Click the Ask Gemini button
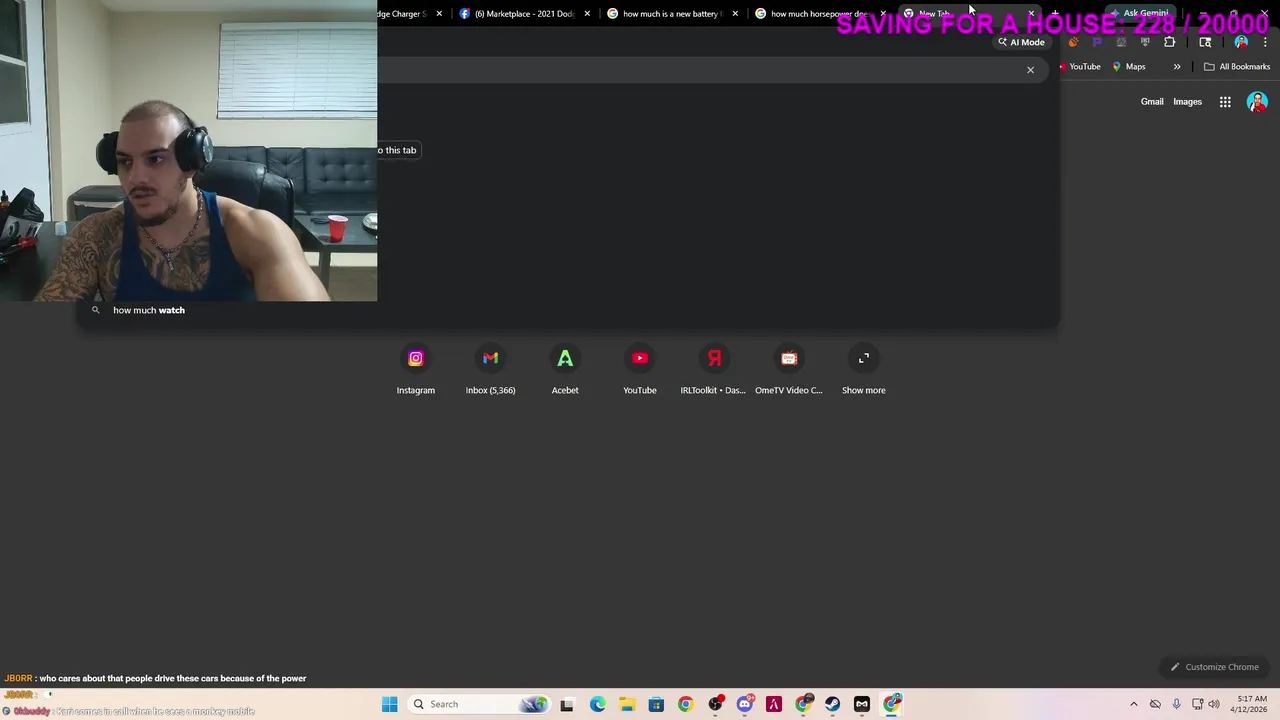The height and width of the screenshot is (720, 1280). pos(1139,14)
